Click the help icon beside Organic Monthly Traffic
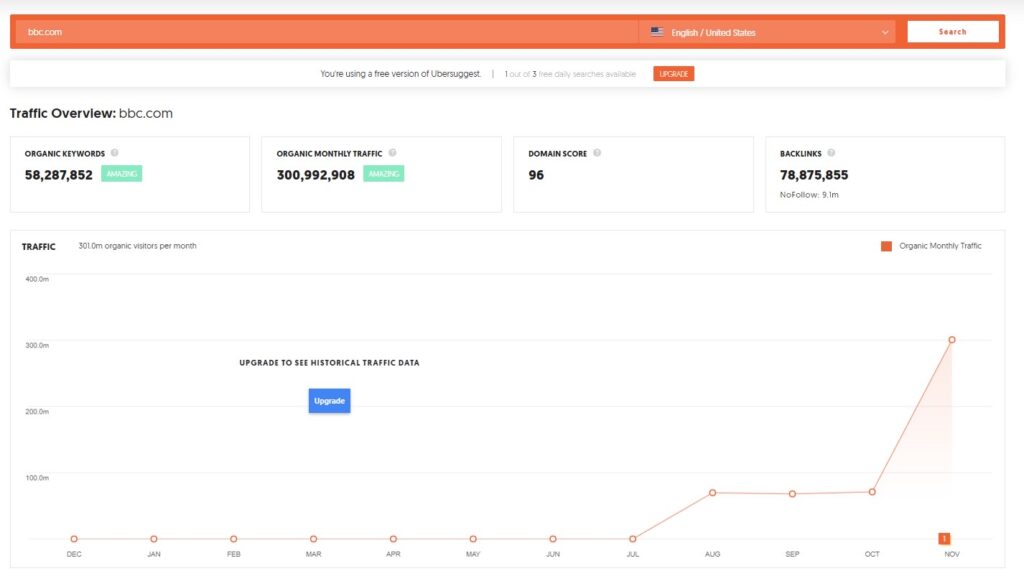 (392, 153)
